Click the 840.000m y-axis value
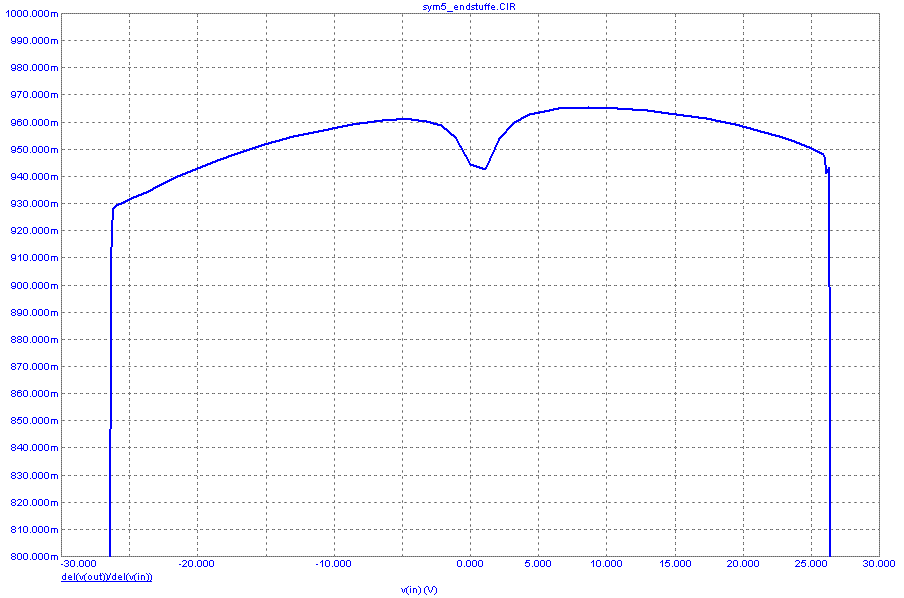Viewport: 904px width, 598px height. [35, 449]
